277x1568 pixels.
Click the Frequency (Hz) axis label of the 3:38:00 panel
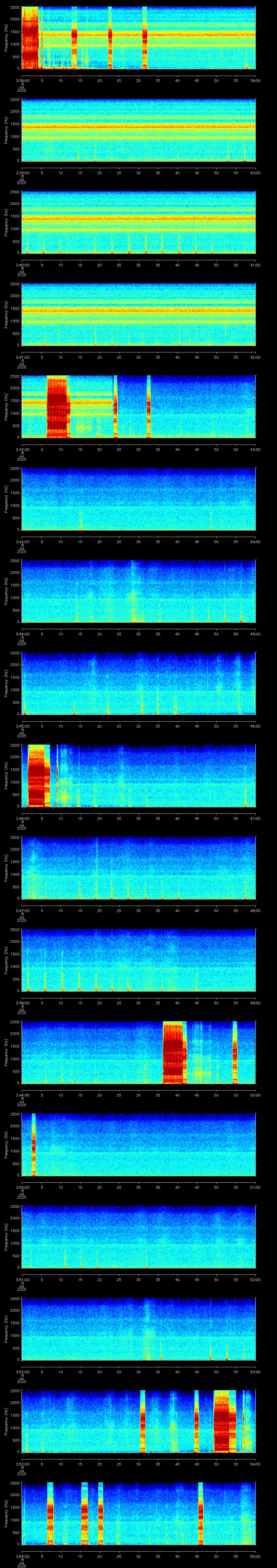pyautogui.click(x=6, y=38)
